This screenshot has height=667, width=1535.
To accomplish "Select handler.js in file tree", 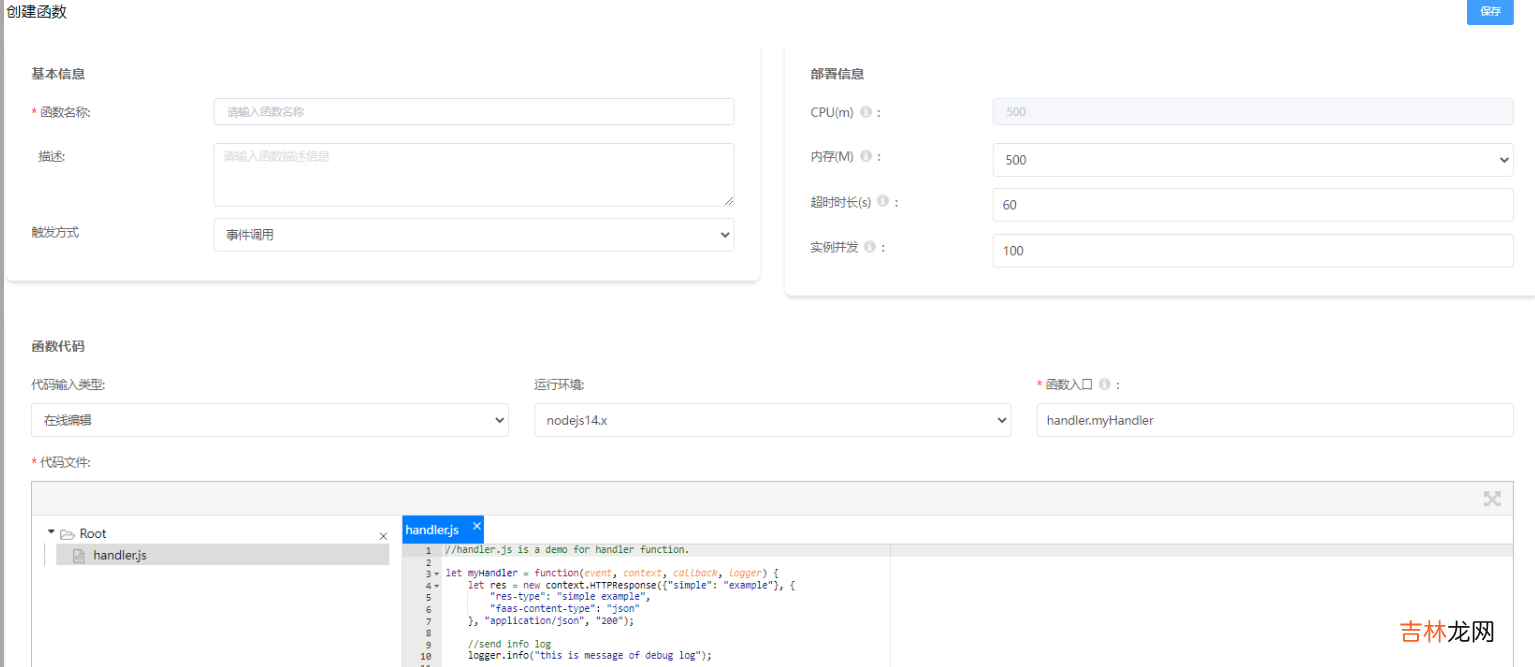I will point(119,555).
